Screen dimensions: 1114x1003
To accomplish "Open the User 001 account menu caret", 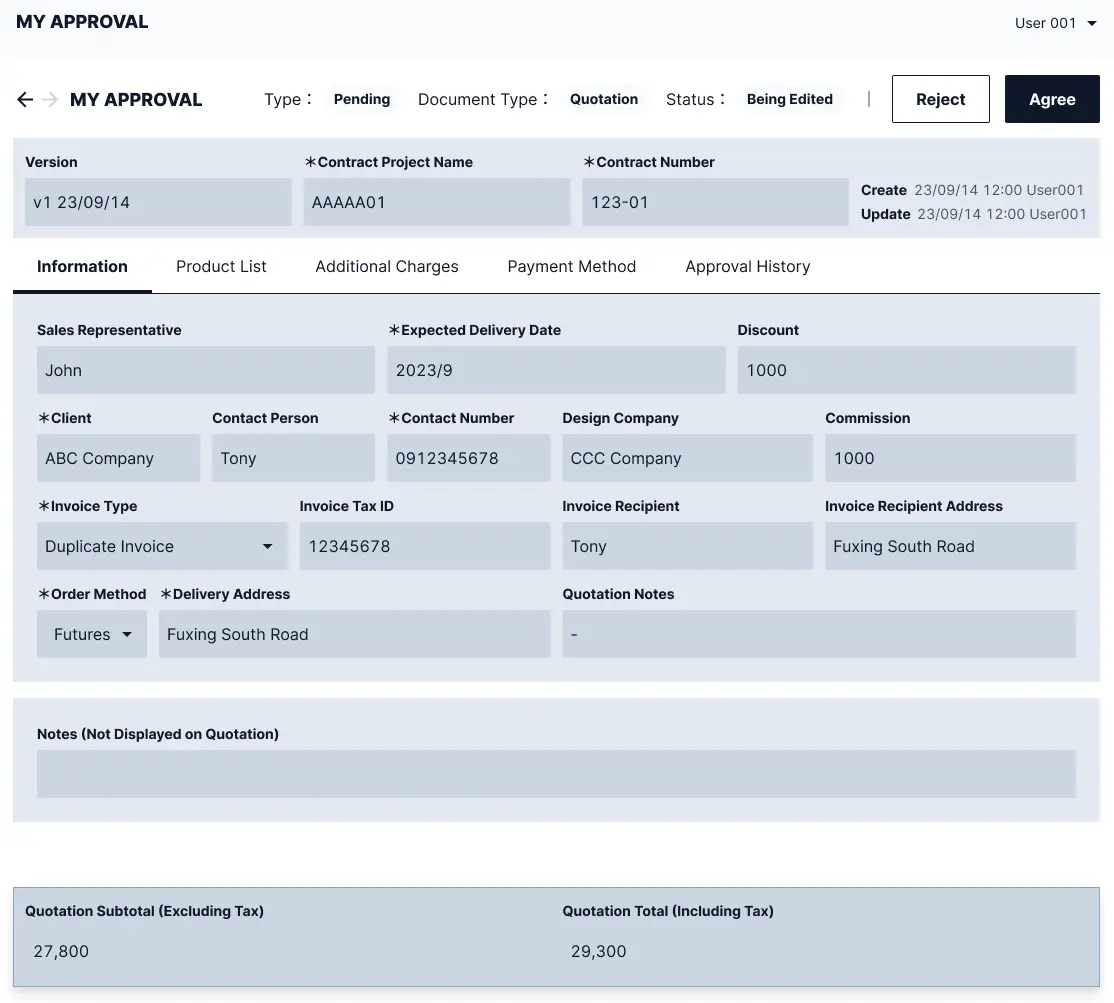I will [1091, 23].
